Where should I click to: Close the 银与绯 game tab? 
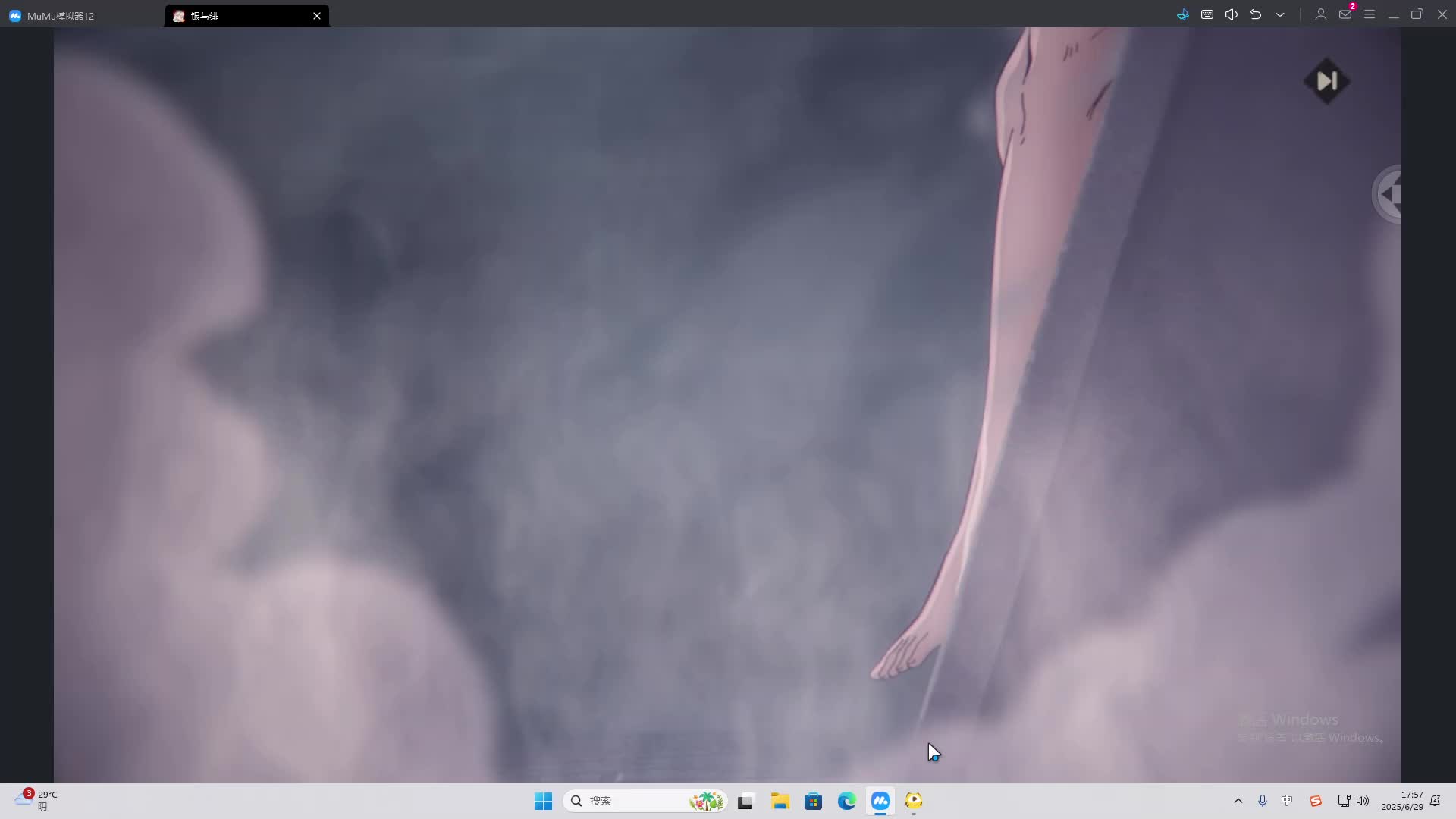[317, 16]
